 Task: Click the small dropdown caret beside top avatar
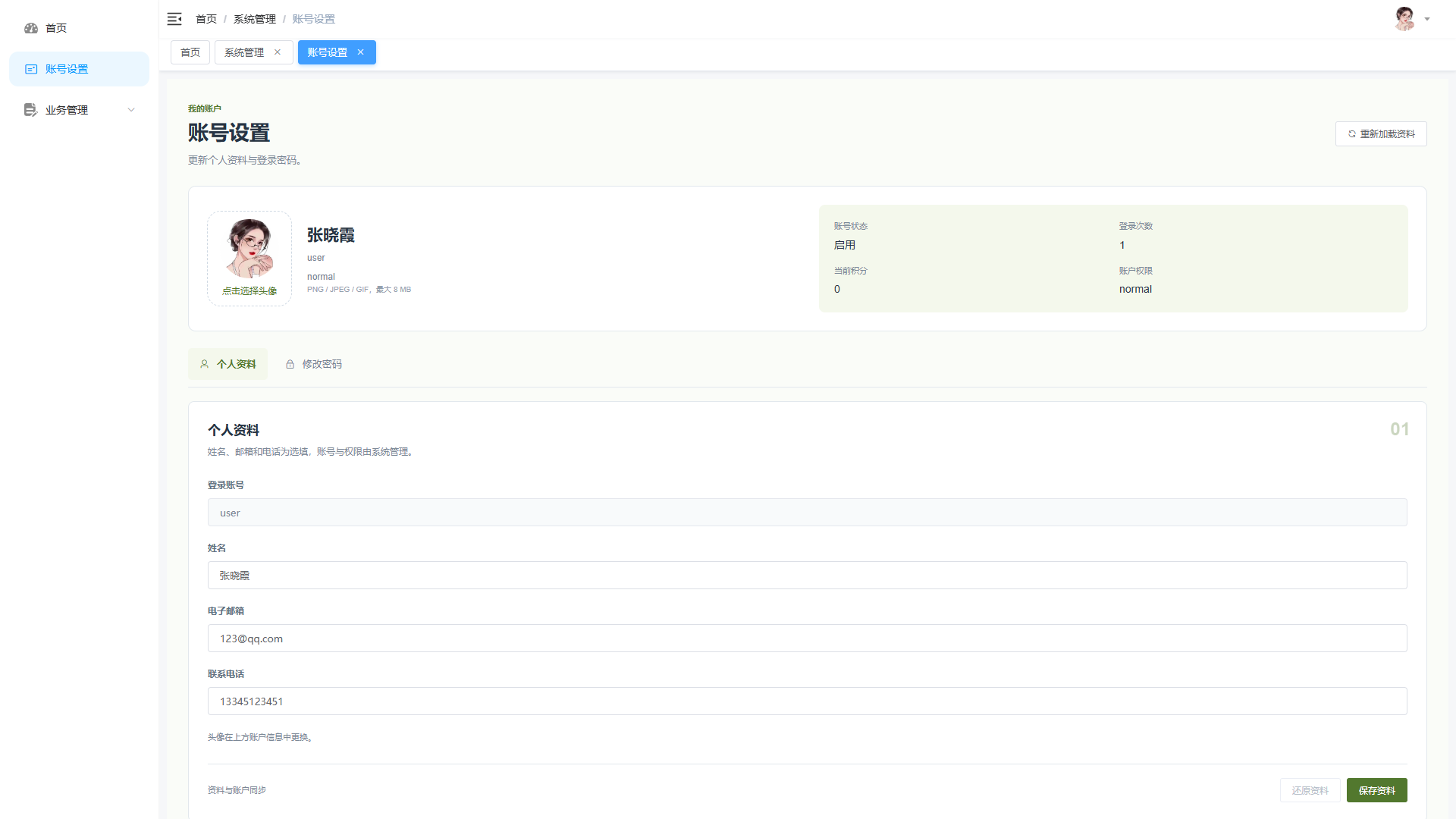pyautogui.click(x=1427, y=19)
